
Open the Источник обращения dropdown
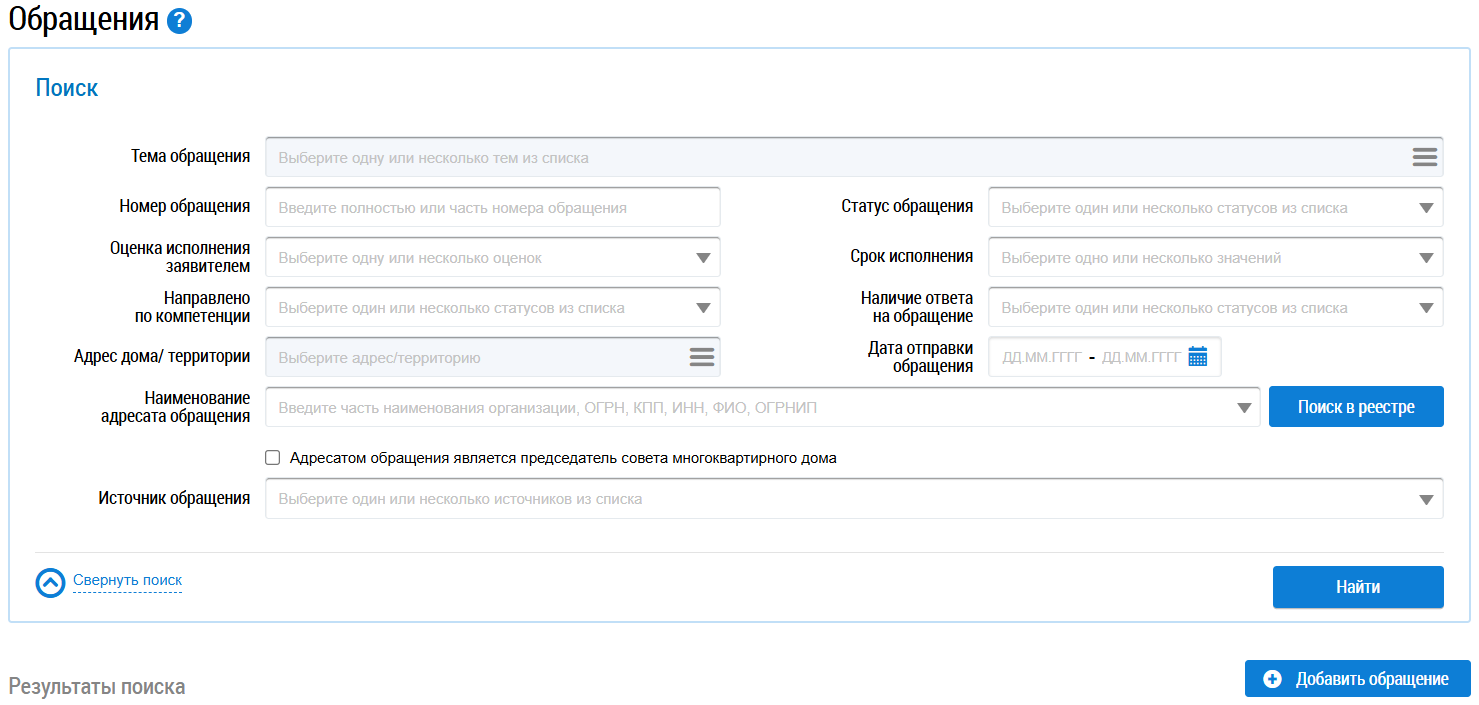pos(1425,499)
